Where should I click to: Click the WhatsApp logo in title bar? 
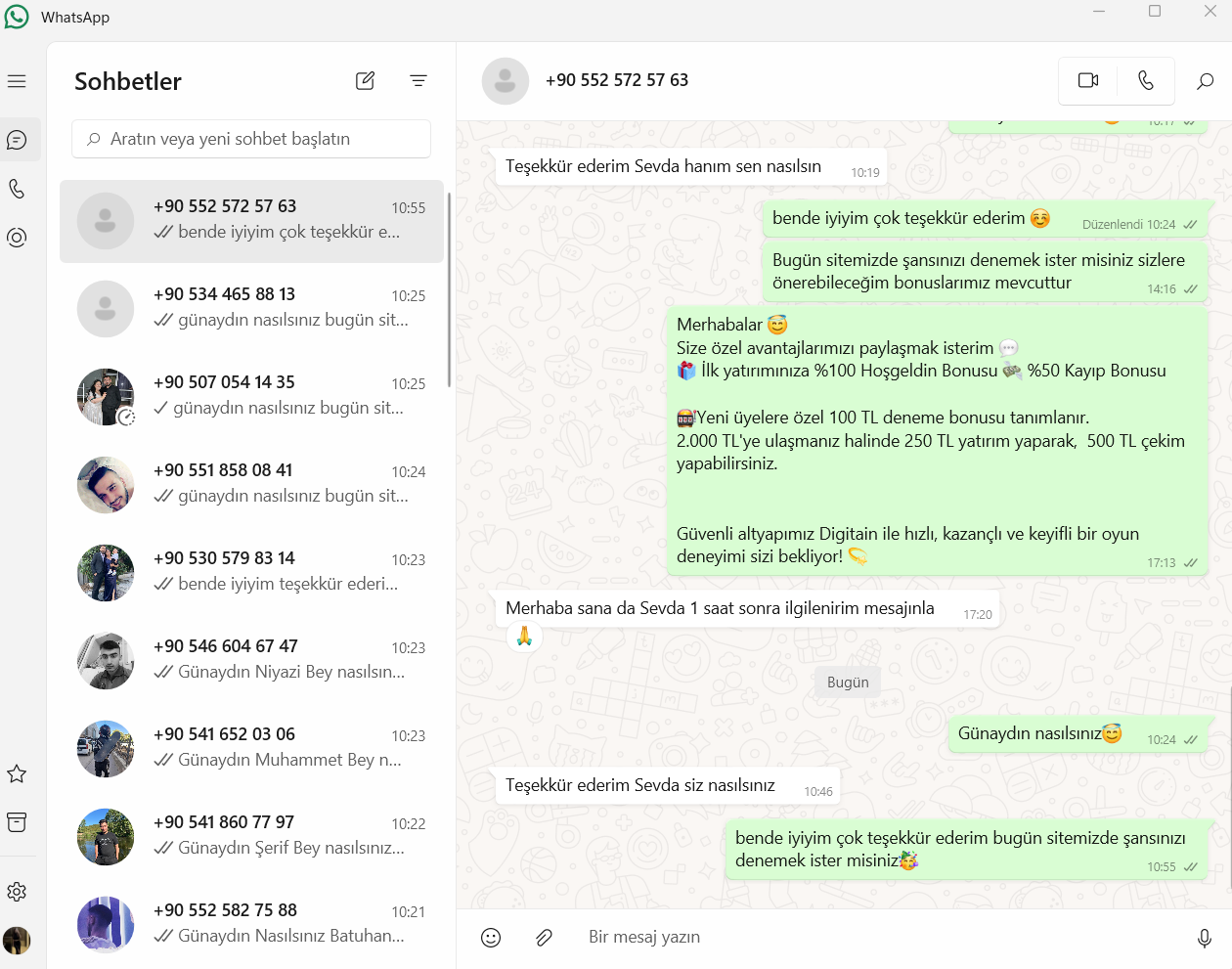click(17, 17)
